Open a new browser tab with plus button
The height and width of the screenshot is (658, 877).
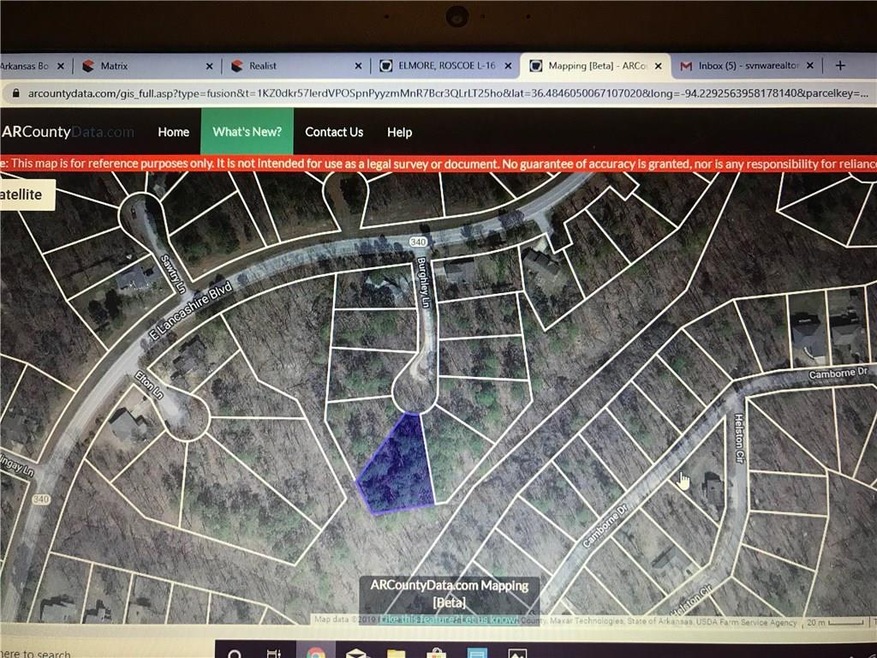(840, 65)
